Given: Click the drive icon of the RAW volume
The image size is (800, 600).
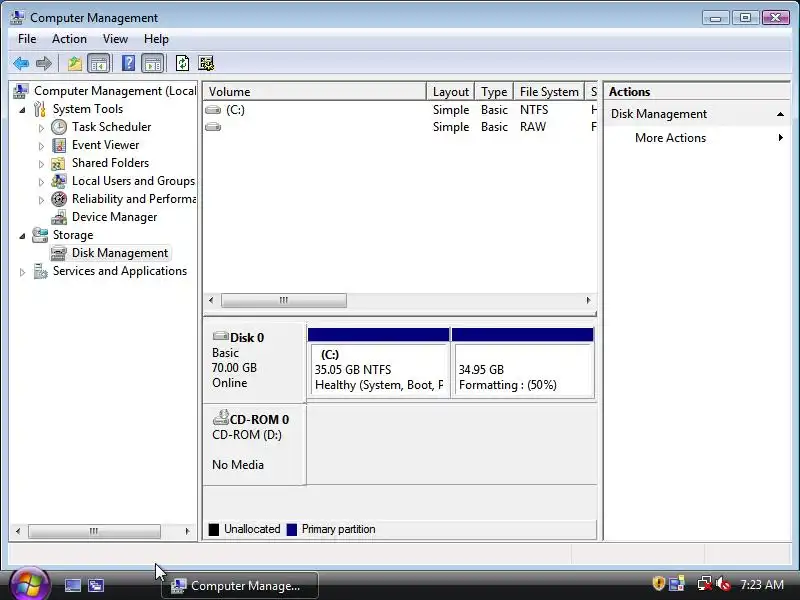Looking at the screenshot, I should pyautogui.click(x=213, y=127).
